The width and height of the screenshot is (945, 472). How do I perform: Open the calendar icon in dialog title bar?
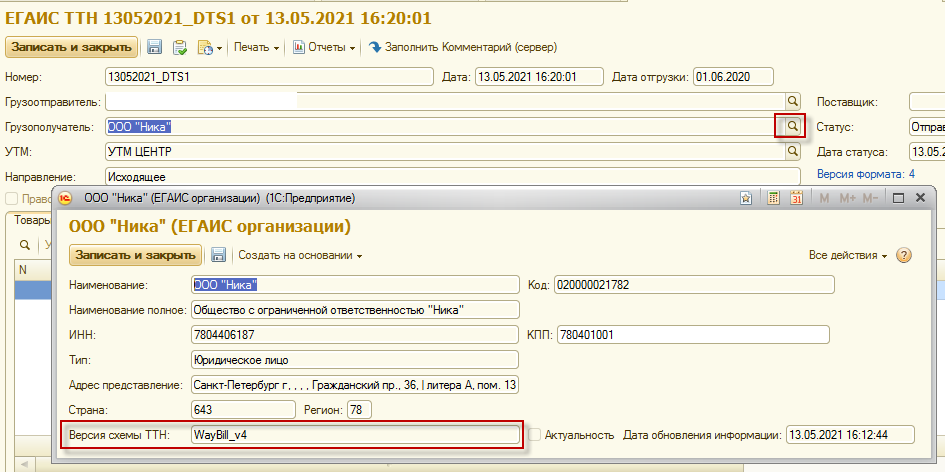(797, 198)
